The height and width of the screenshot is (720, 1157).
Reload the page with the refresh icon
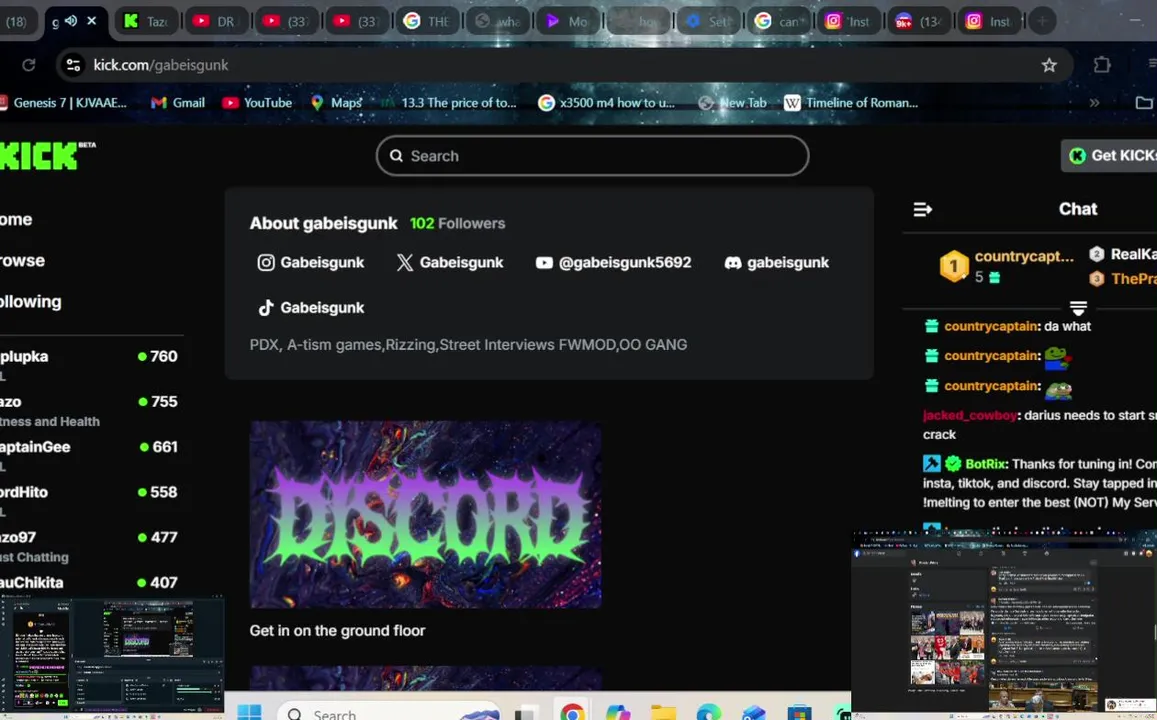pos(29,65)
